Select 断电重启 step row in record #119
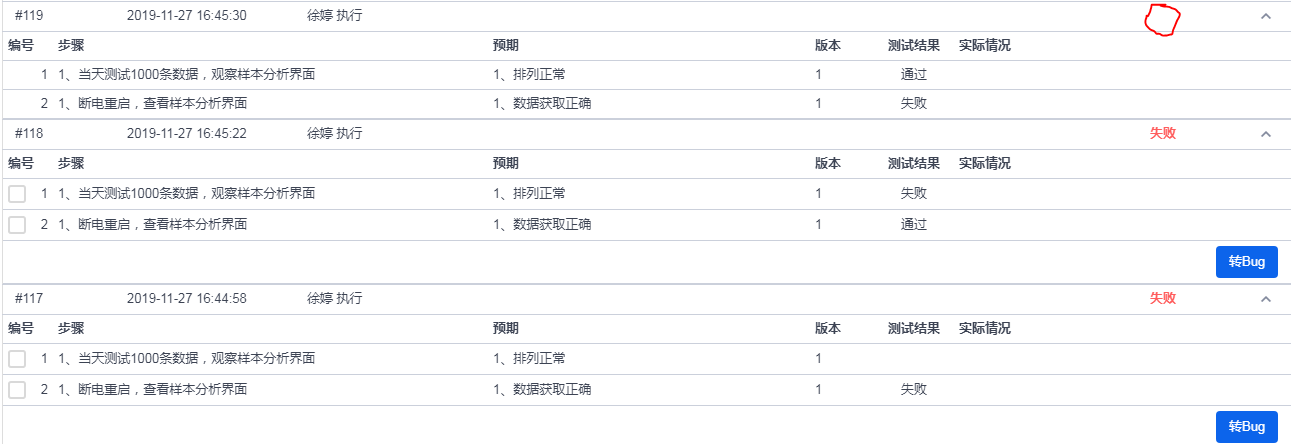This screenshot has width=1291, height=444. pyautogui.click(x=646, y=104)
